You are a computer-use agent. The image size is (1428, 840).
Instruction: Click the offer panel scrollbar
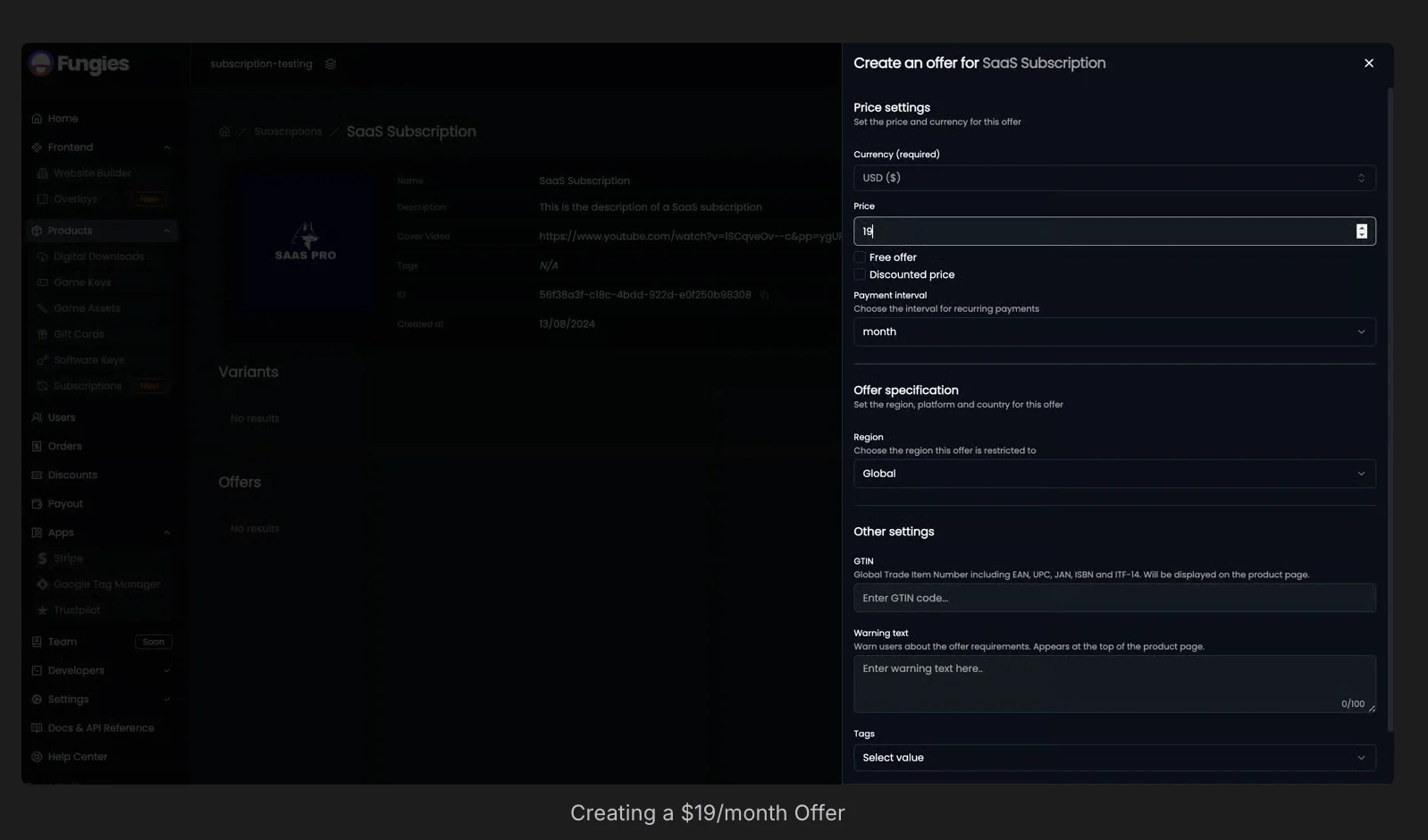pyautogui.click(x=1390, y=411)
